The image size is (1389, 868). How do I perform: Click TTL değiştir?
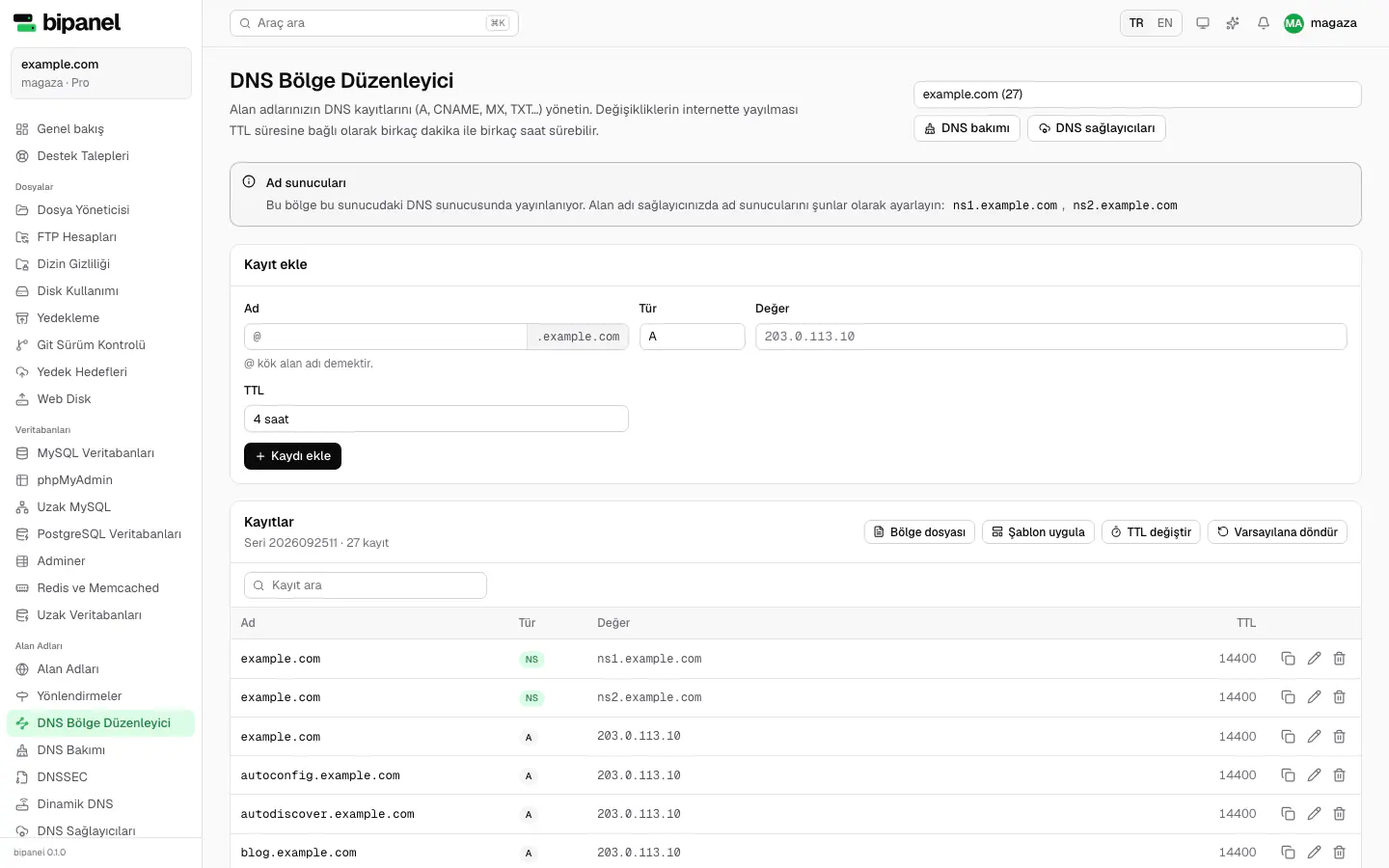1151,532
